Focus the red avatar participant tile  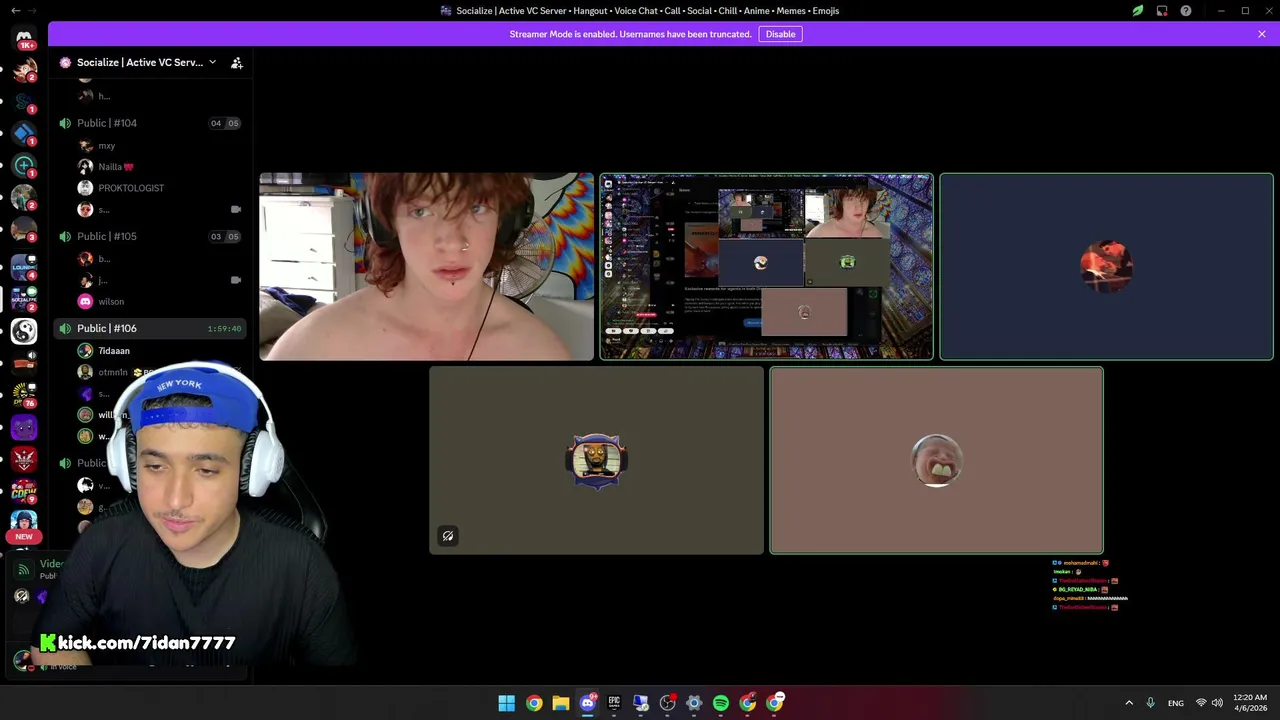pos(1106,266)
